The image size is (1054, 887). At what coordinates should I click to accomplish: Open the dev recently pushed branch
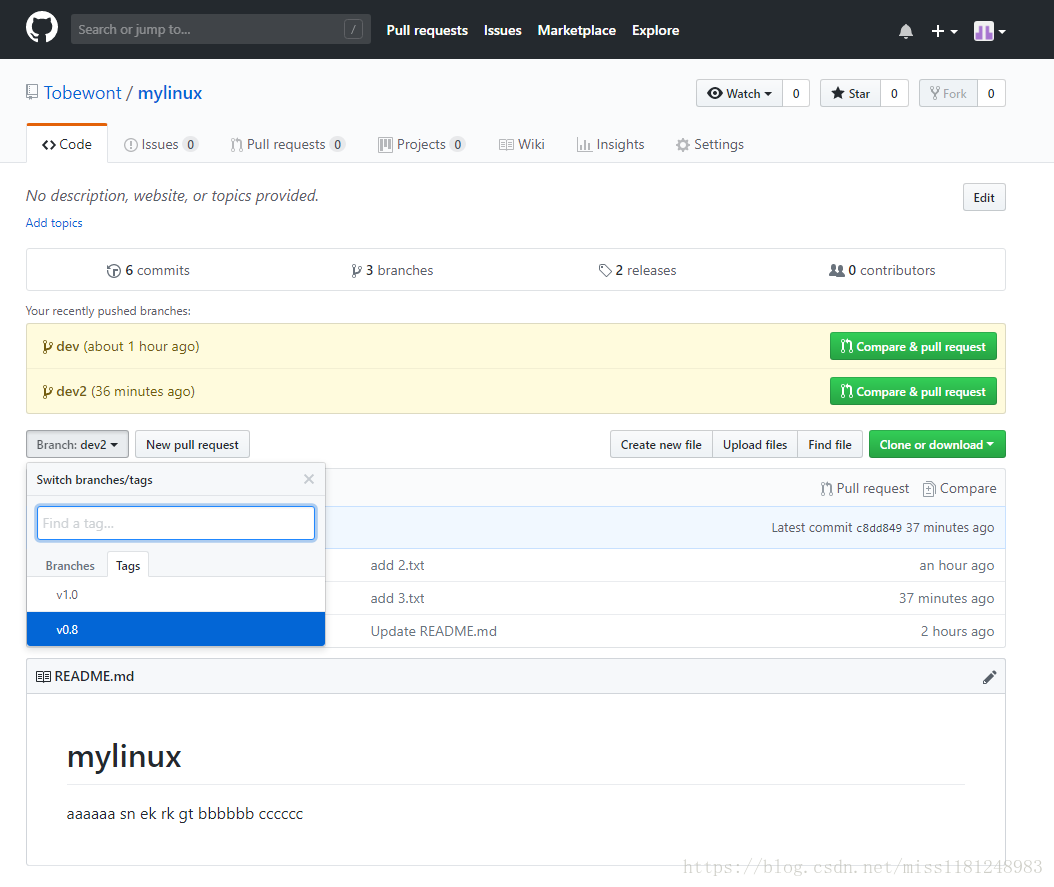pos(68,347)
